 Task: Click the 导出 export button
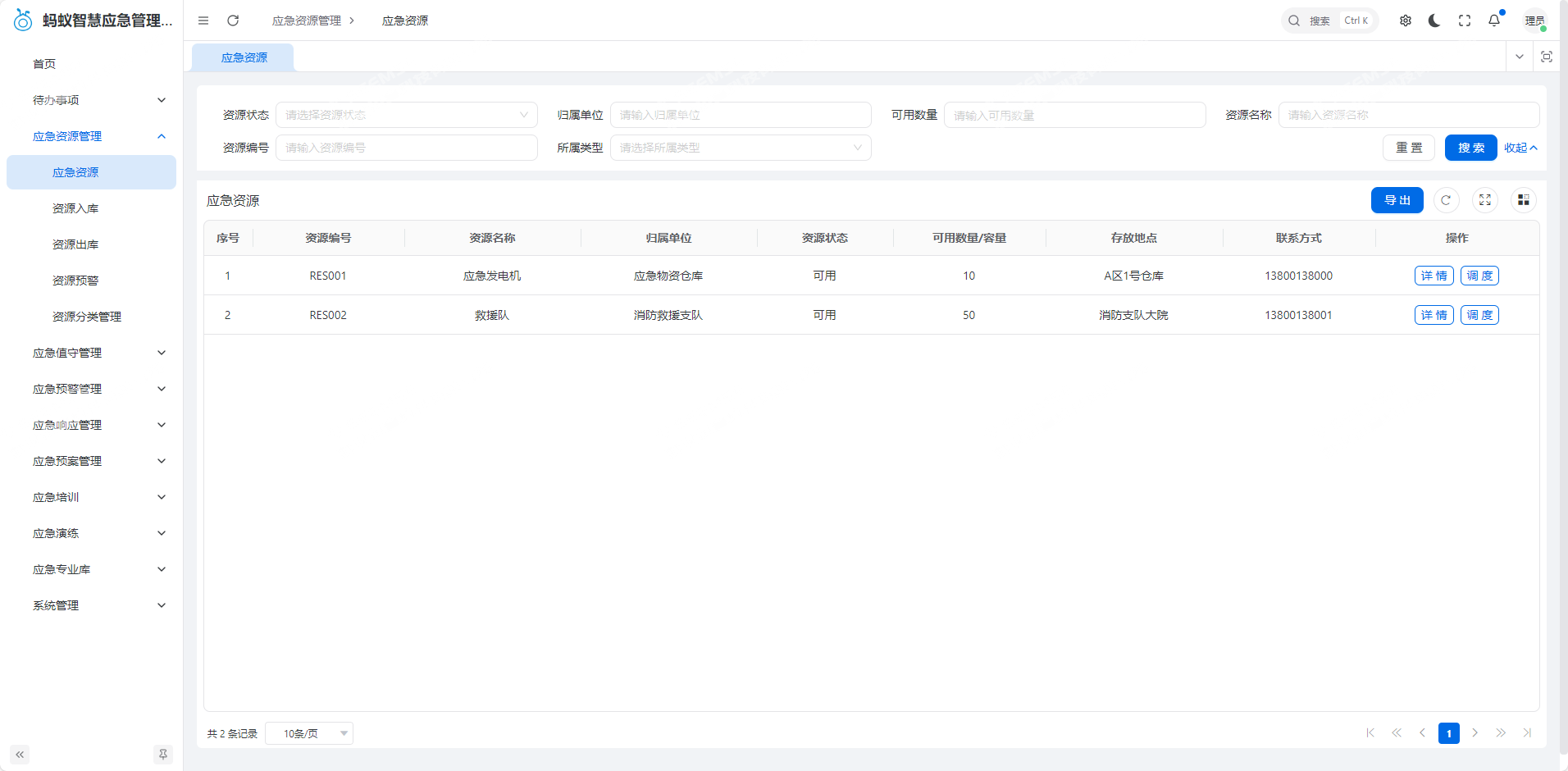(1397, 200)
